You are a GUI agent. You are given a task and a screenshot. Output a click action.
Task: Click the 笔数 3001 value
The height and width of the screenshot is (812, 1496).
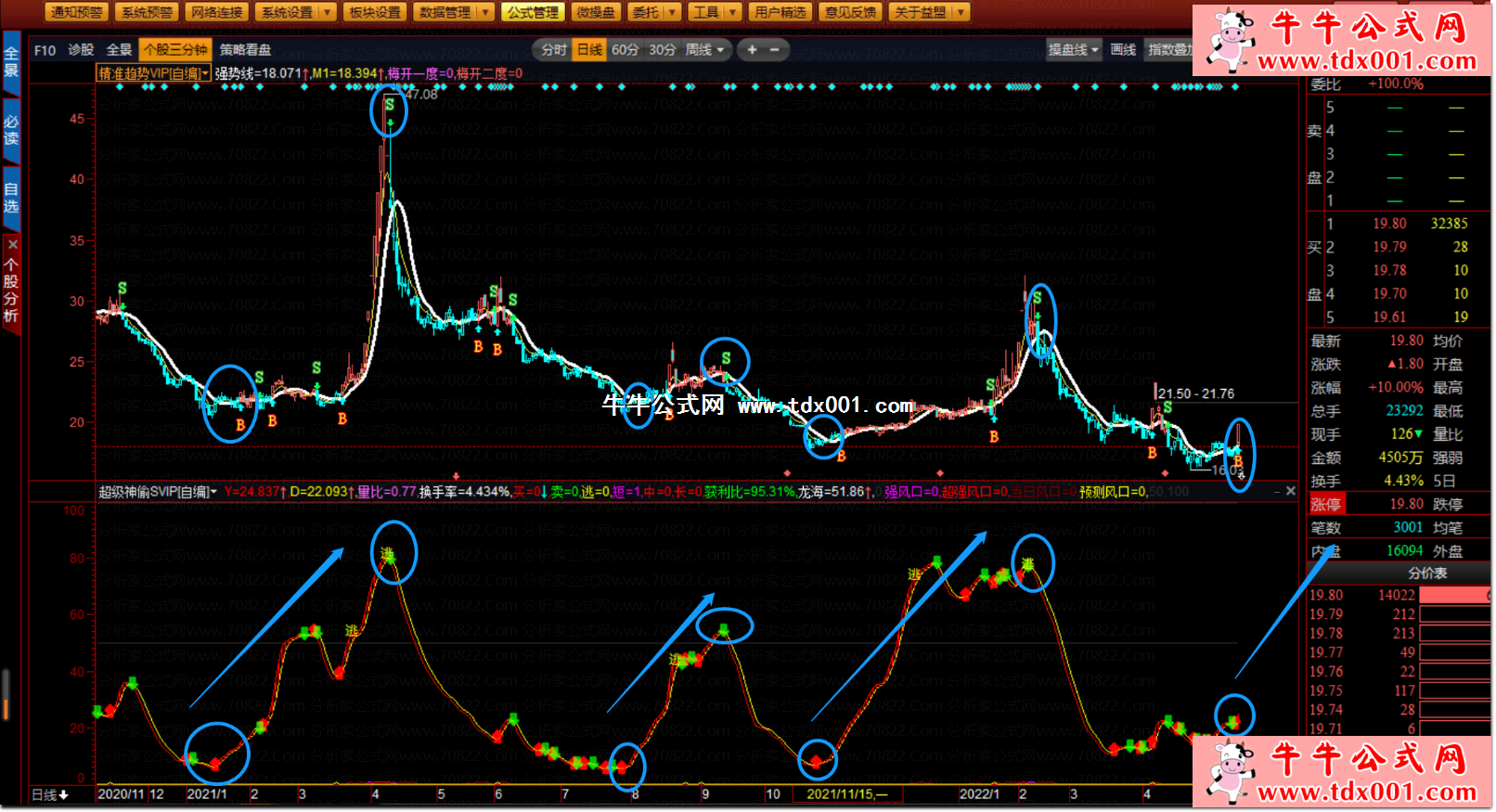coord(1408,527)
